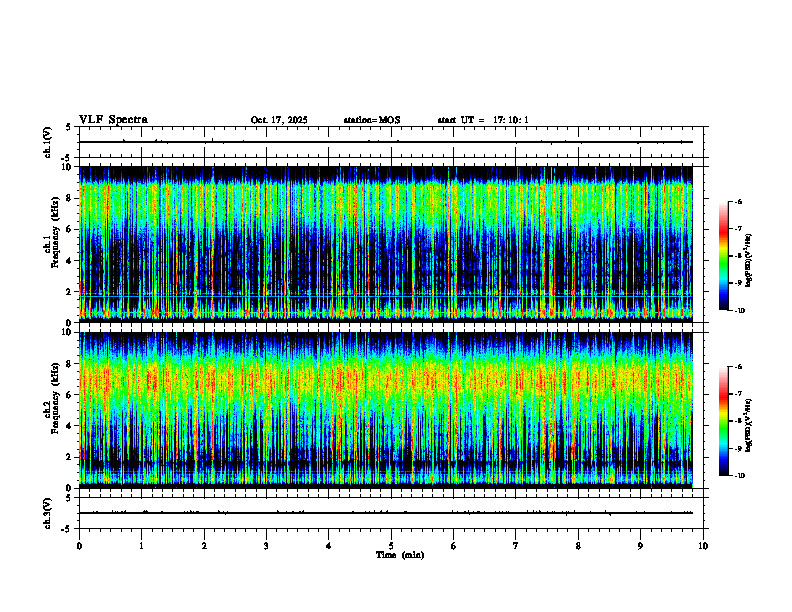Screen dimensions: 792x612
Task: Click time axis tick label 8
Action: (x=578, y=546)
